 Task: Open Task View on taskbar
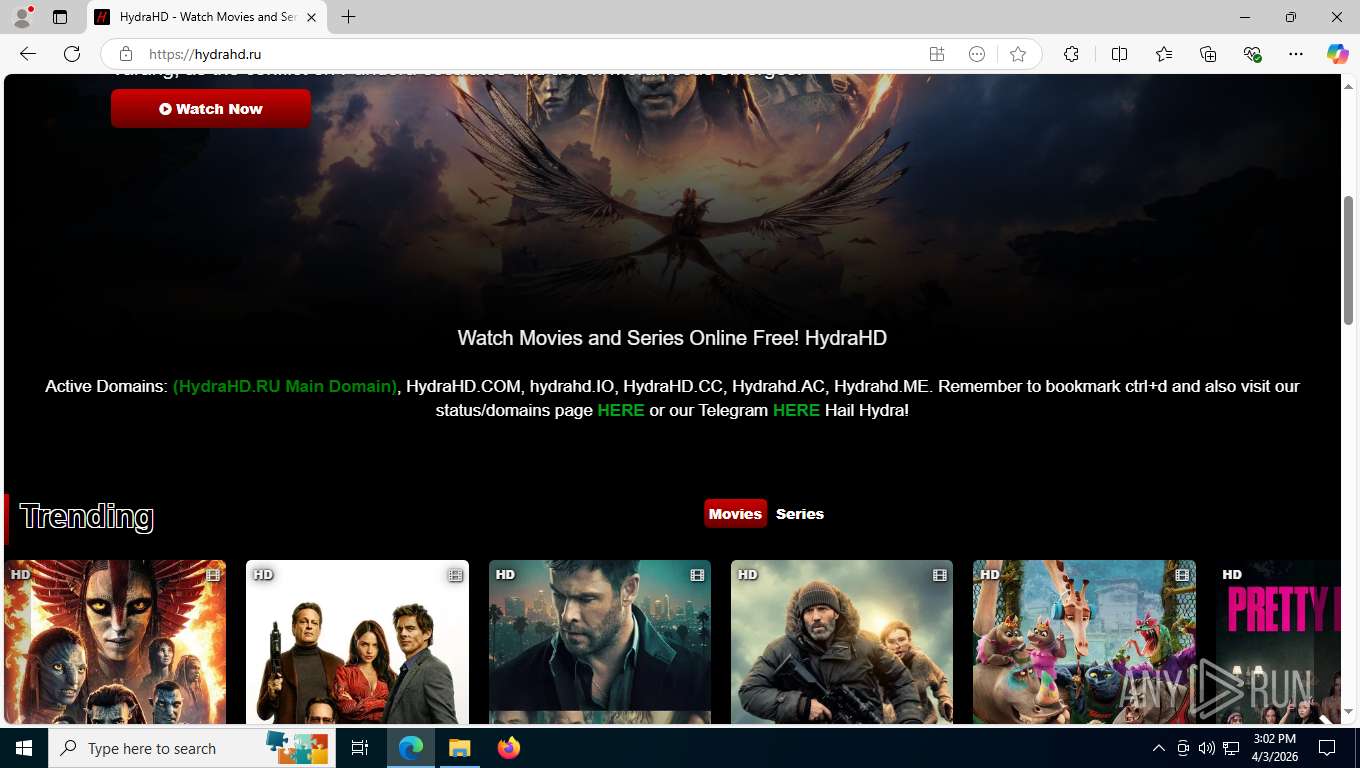click(360, 748)
